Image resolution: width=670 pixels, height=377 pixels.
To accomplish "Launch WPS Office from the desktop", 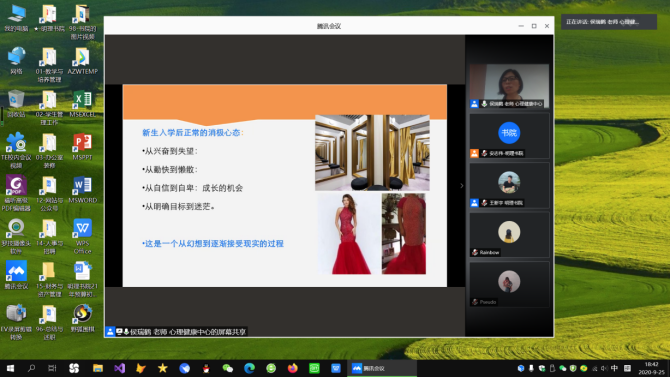I will [x=82, y=236].
